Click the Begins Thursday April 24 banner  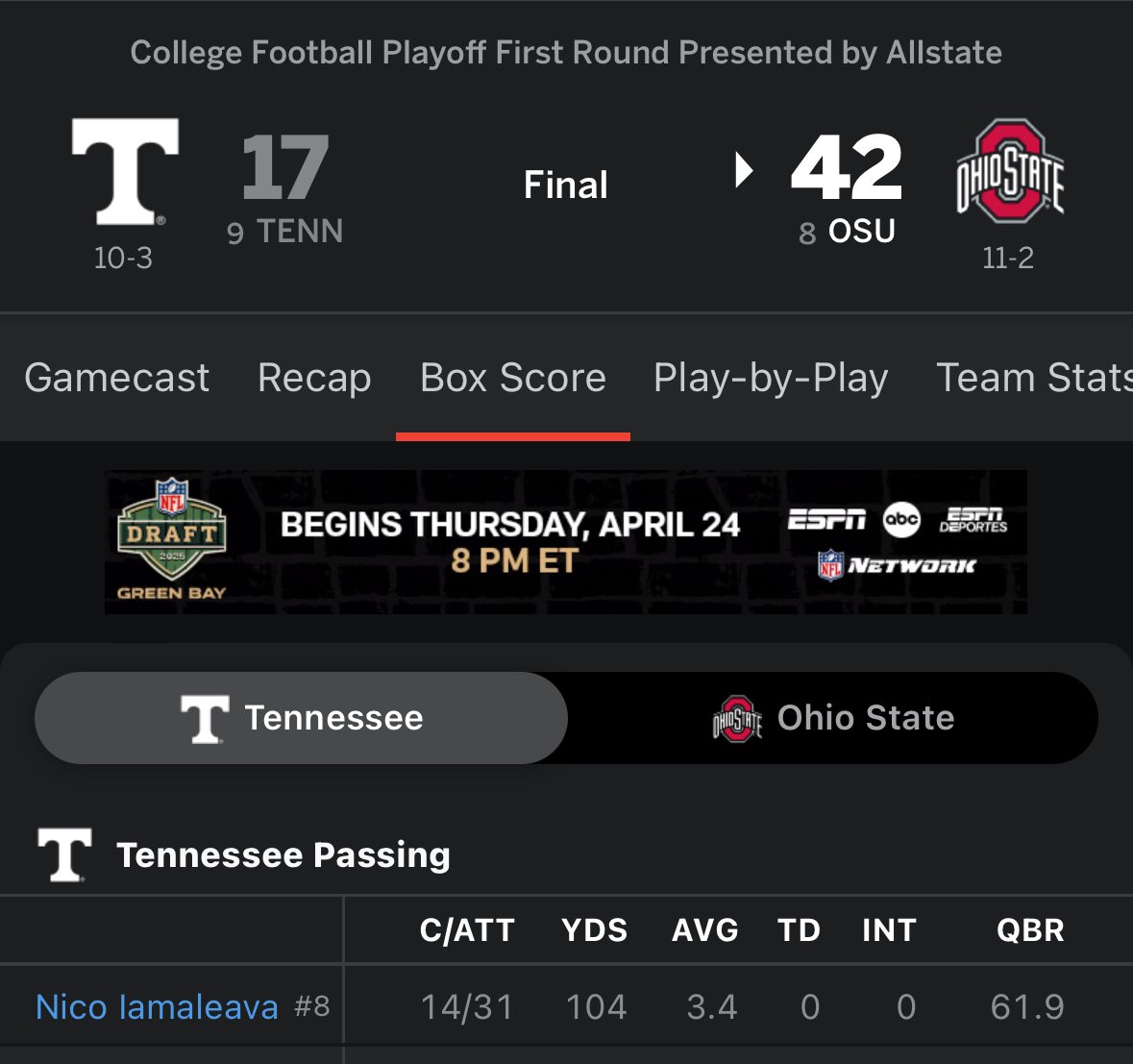(x=510, y=541)
